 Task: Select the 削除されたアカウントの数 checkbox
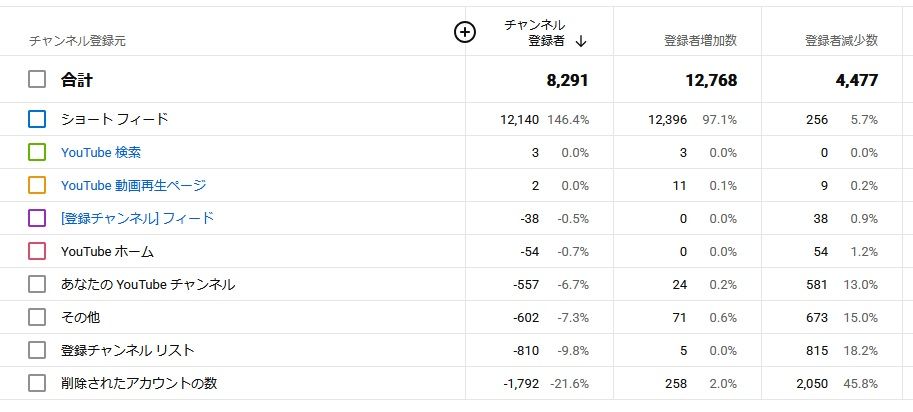(37, 383)
